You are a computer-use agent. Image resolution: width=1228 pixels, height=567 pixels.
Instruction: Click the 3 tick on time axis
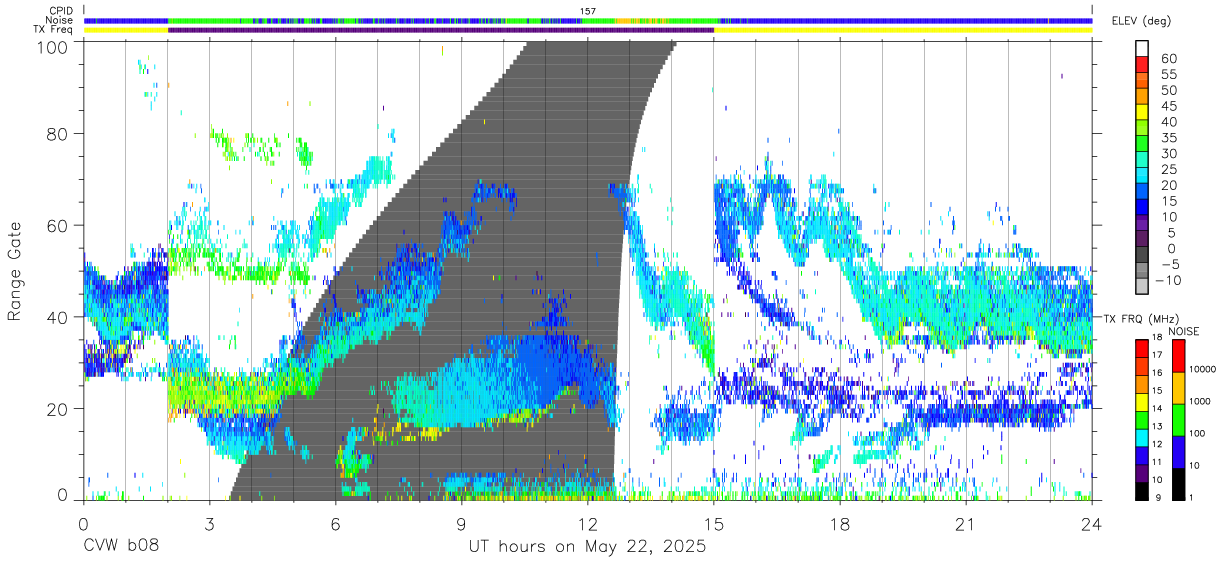point(208,524)
